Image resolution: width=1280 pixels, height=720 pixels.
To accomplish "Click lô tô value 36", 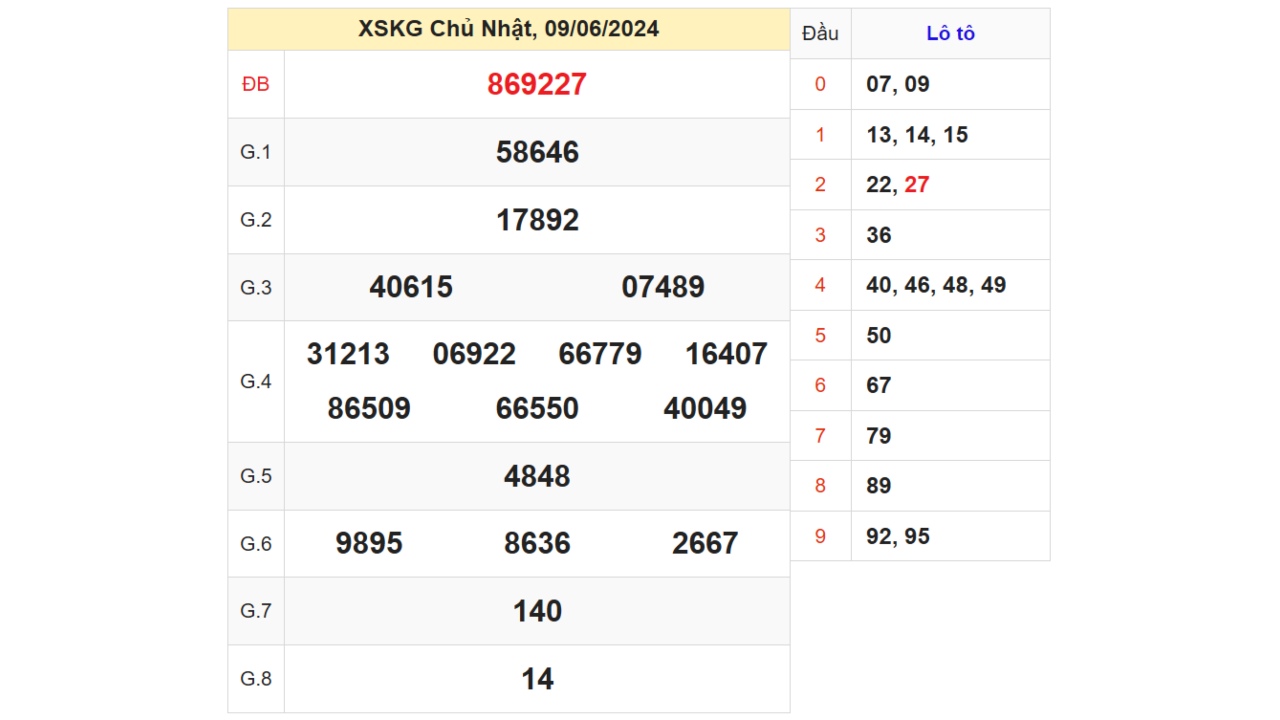I will click(x=879, y=235).
